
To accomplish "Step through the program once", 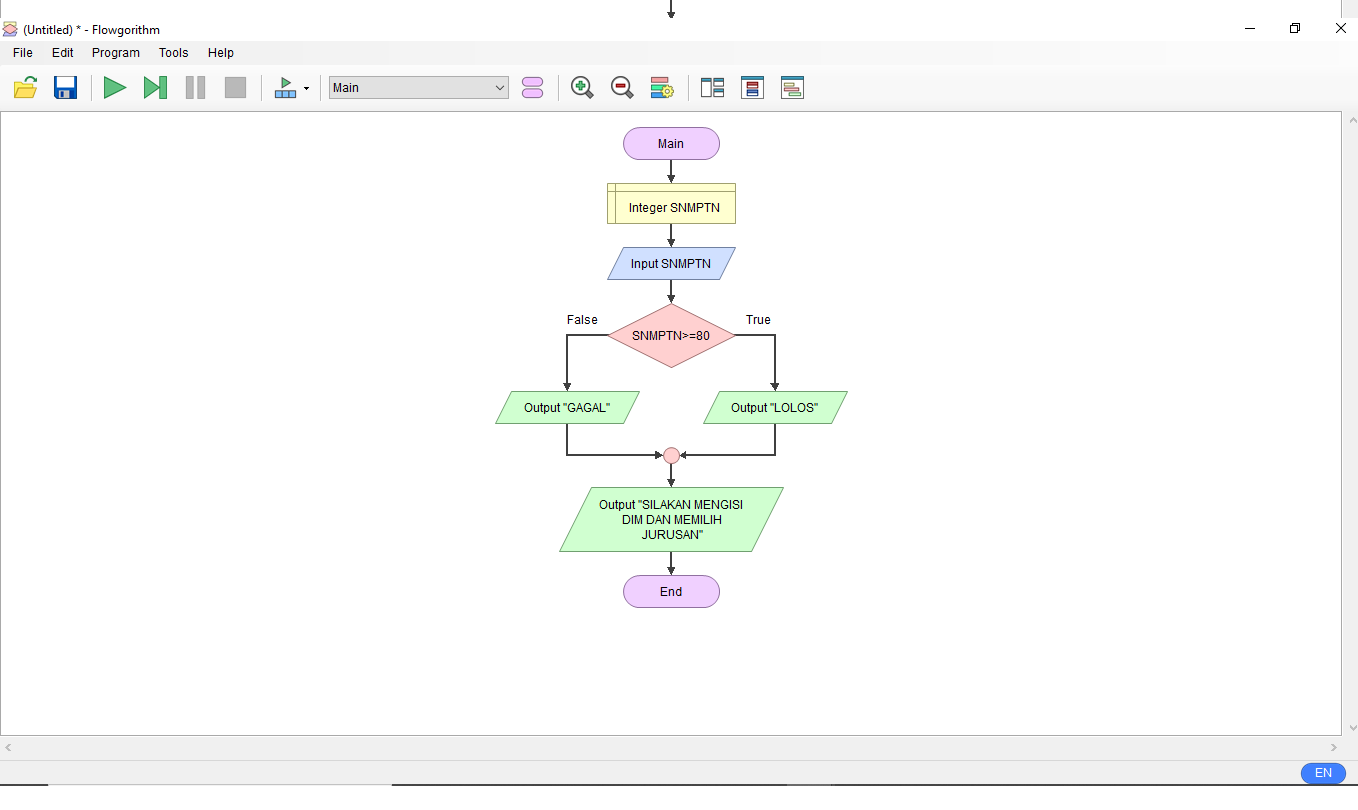I will (155, 87).
